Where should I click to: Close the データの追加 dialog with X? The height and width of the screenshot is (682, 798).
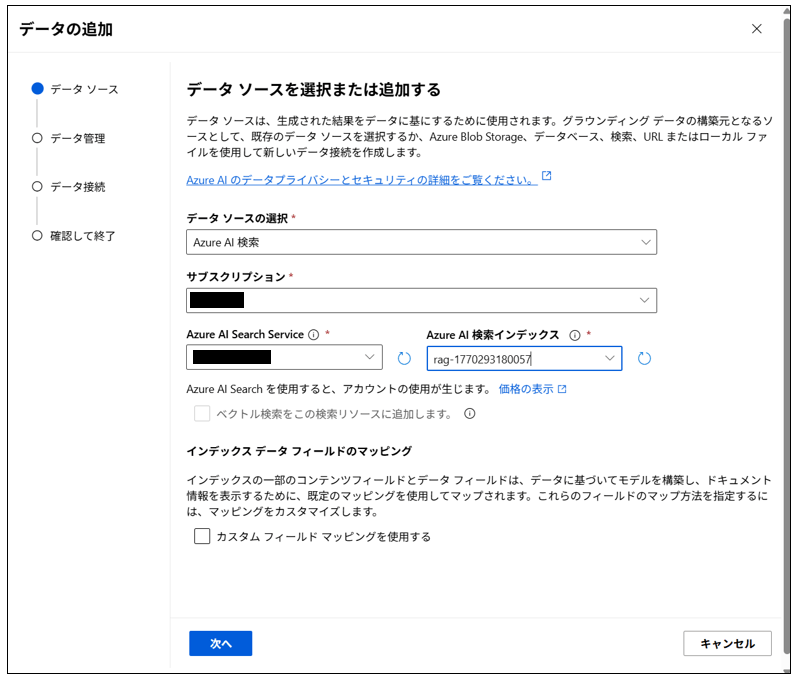pos(757,29)
